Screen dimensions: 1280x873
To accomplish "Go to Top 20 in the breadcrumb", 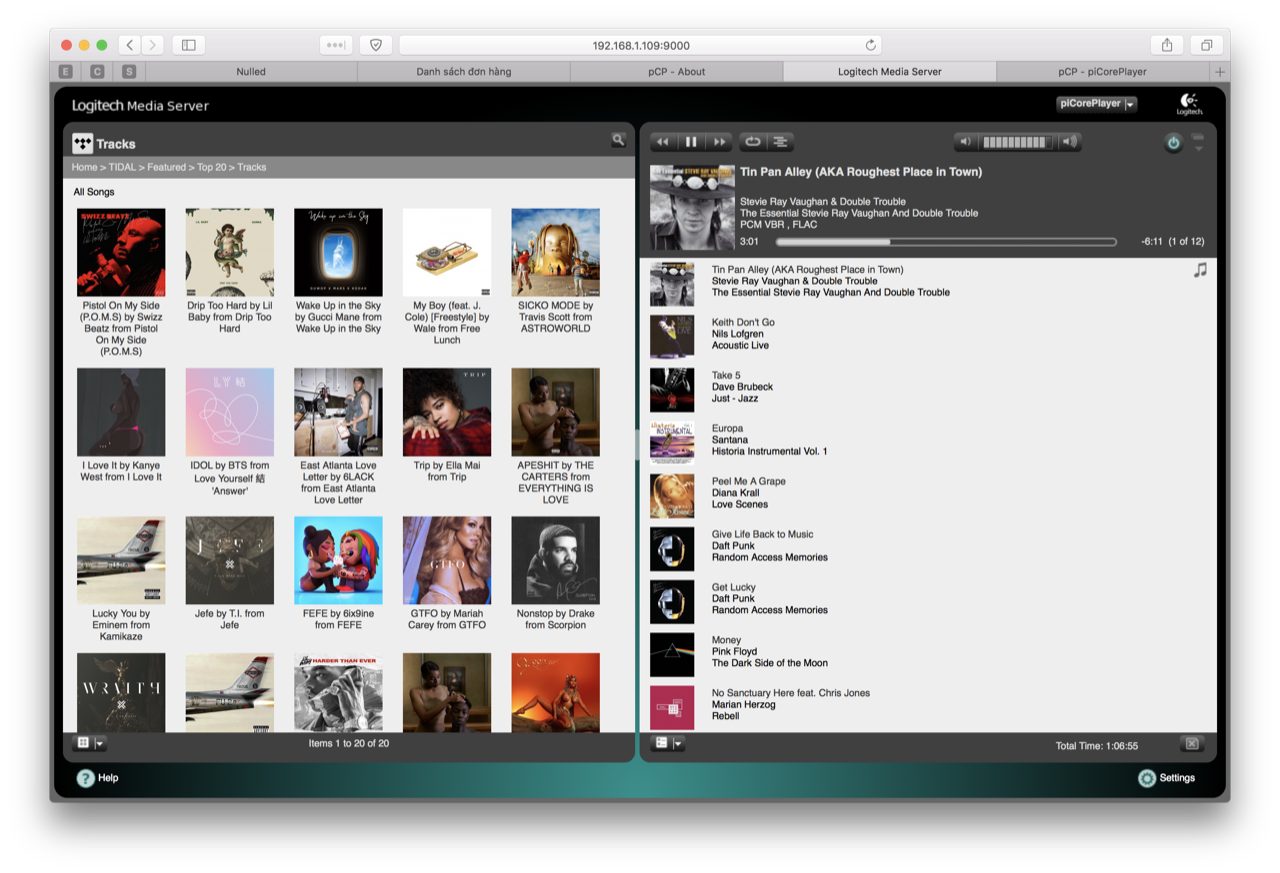I will (211, 167).
